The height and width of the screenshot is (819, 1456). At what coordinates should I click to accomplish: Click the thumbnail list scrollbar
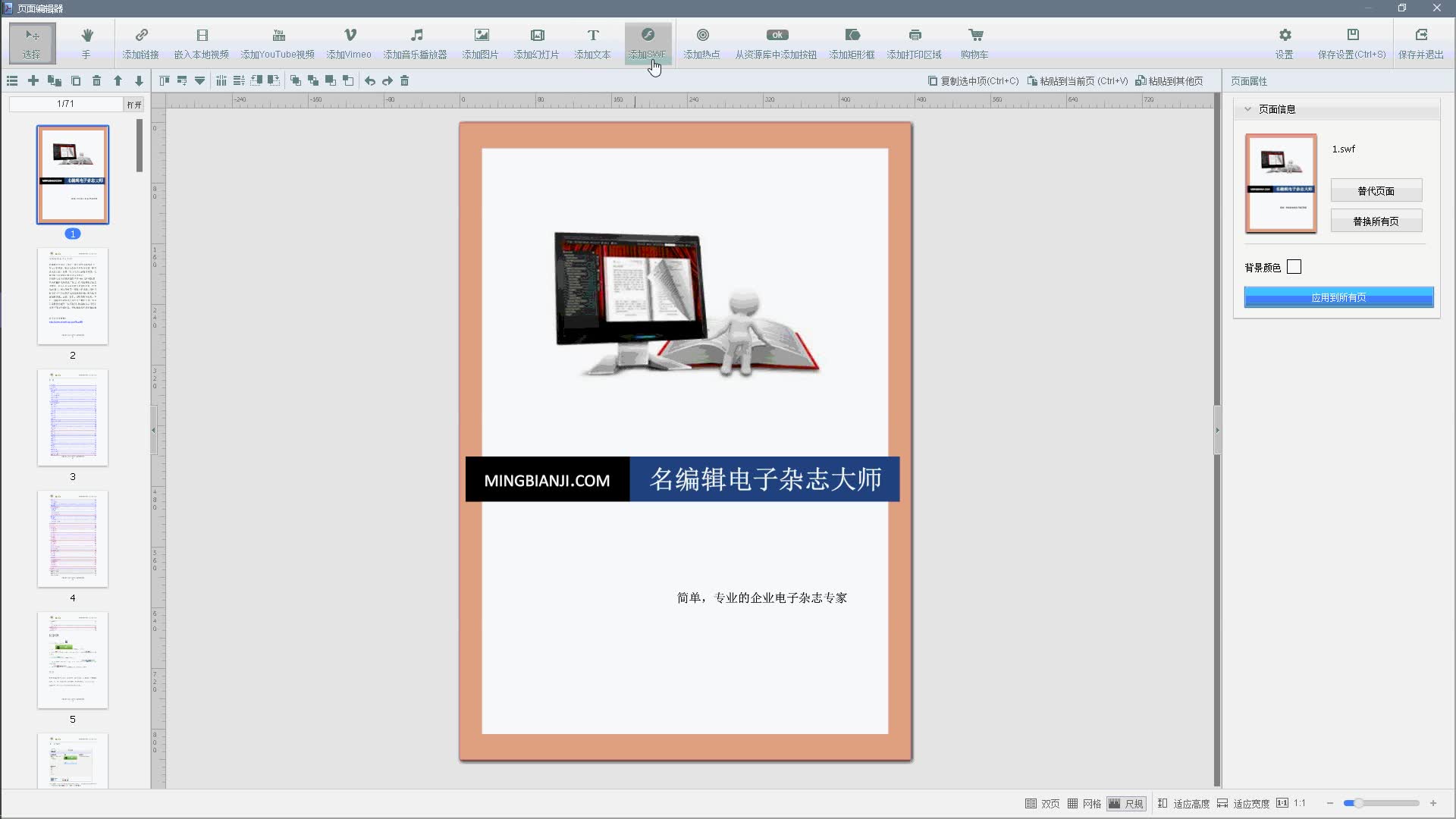coord(140,146)
